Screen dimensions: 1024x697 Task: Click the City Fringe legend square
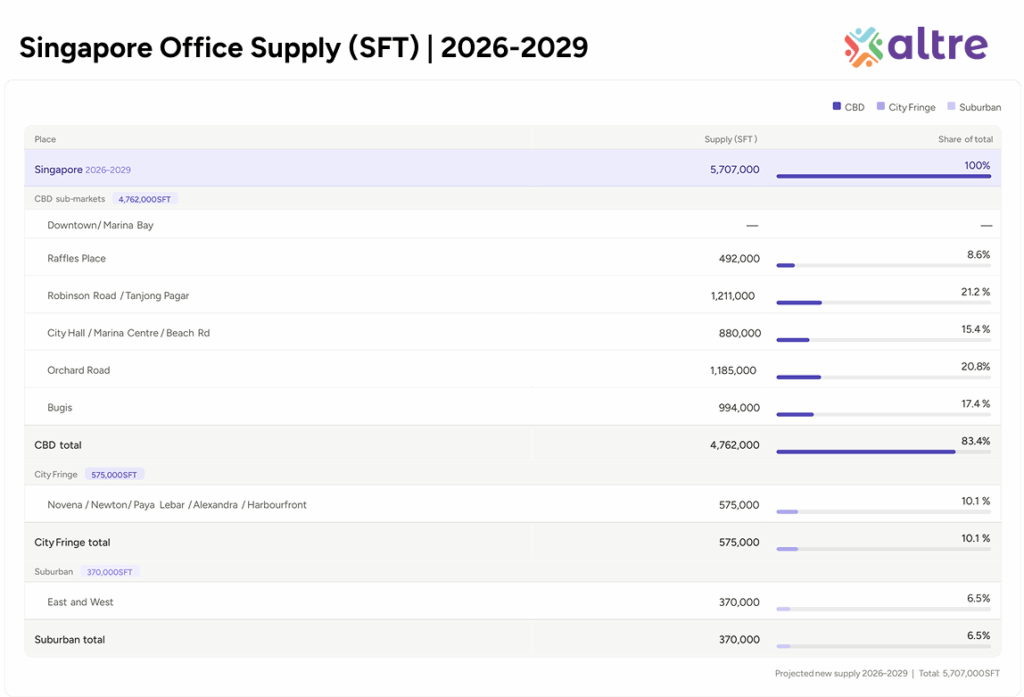881,106
